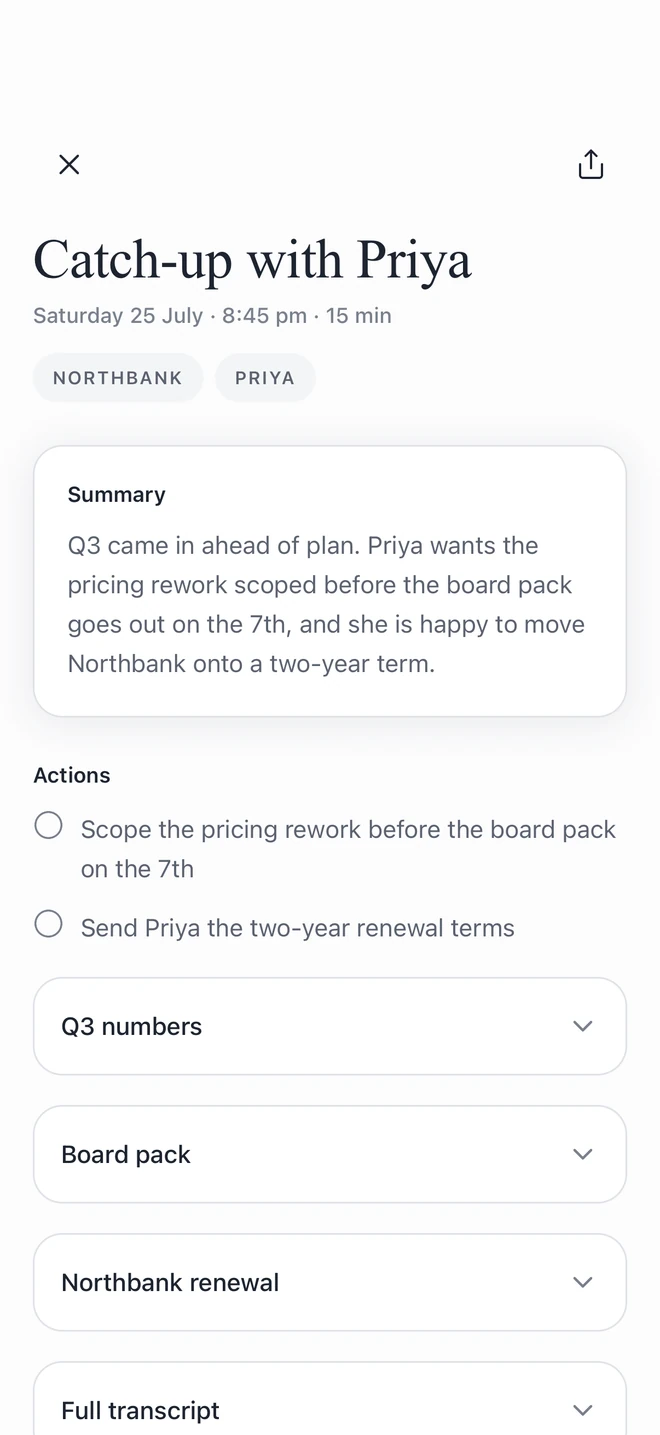Open the Northbank renewal section title
Screen dimensions: 660x1435
click(x=170, y=1282)
